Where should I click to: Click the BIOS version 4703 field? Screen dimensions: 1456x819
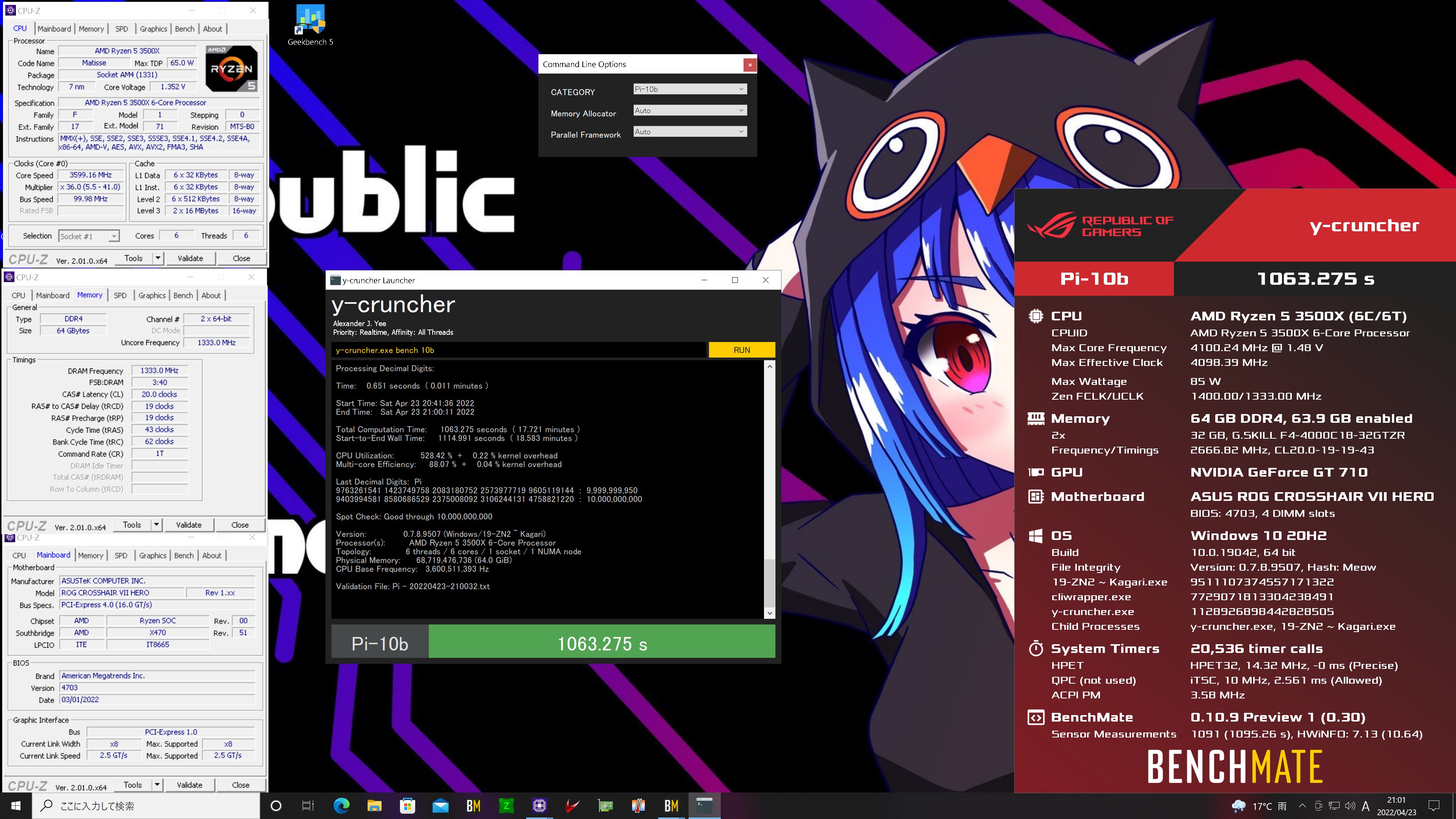[x=158, y=688]
